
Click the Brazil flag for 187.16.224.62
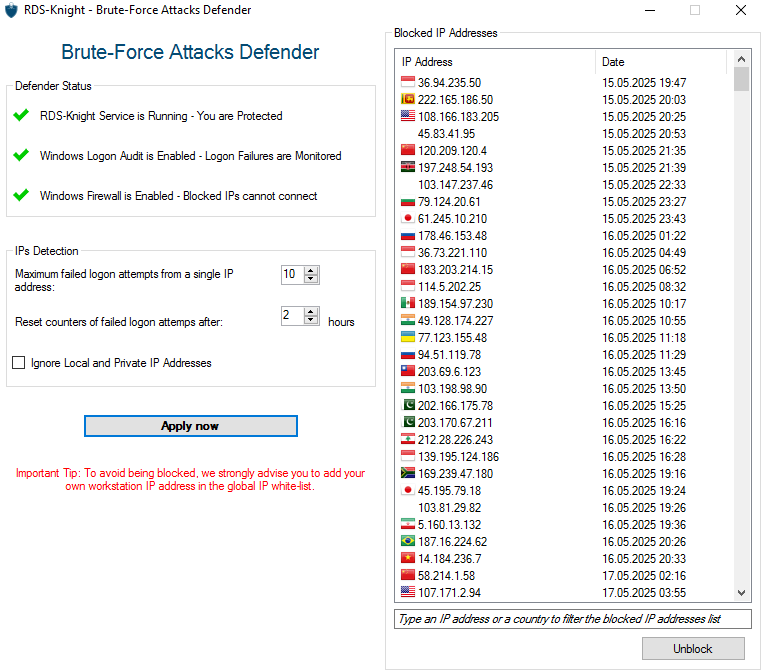(x=408, y=541)
